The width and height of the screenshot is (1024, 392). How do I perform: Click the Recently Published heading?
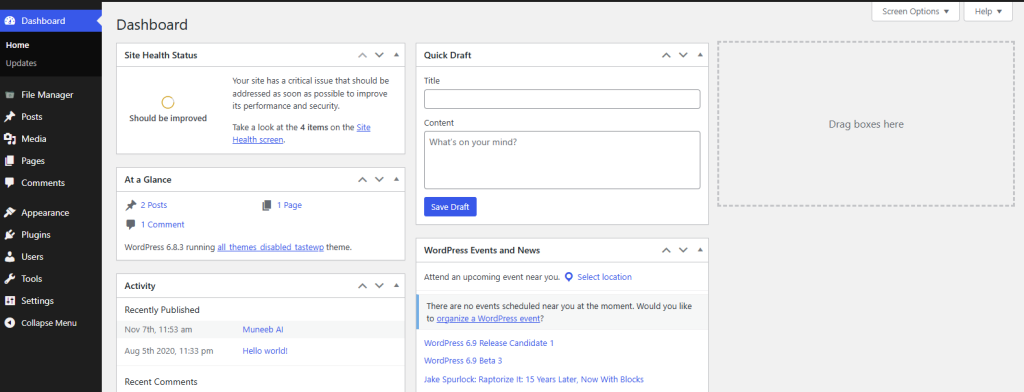(162, 310)
